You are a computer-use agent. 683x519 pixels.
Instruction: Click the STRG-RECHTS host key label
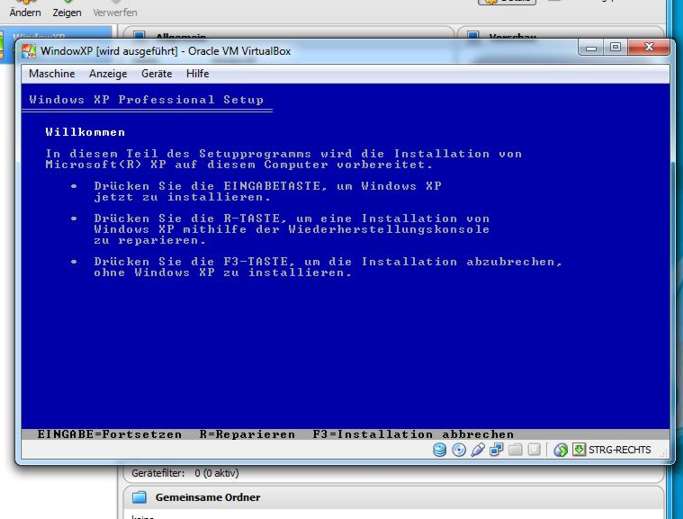click(x=619, y=450)
